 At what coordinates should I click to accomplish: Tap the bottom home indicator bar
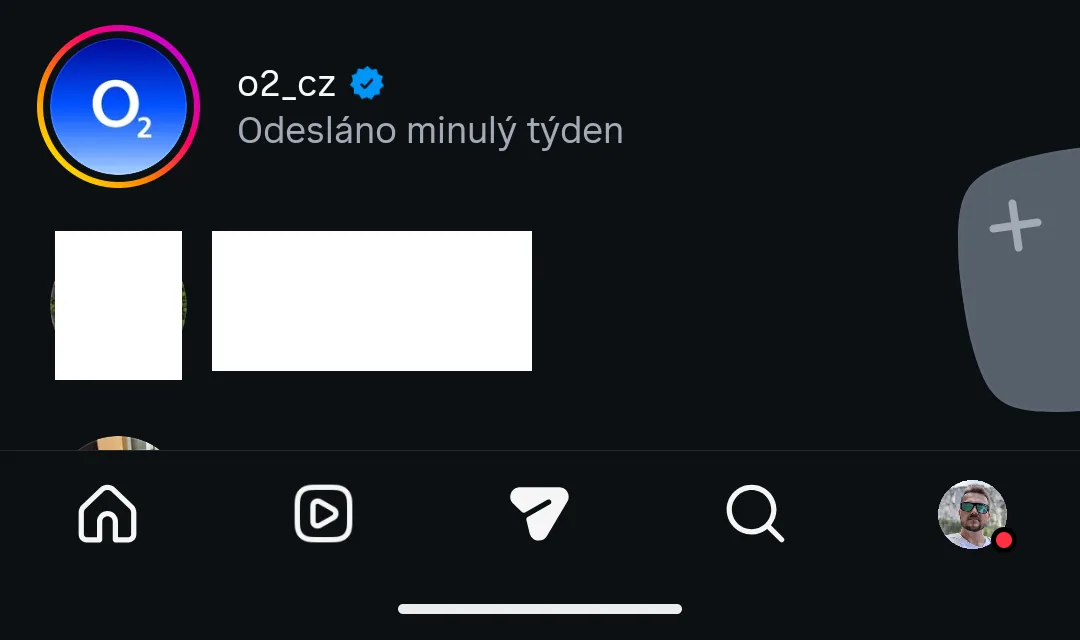540,609
